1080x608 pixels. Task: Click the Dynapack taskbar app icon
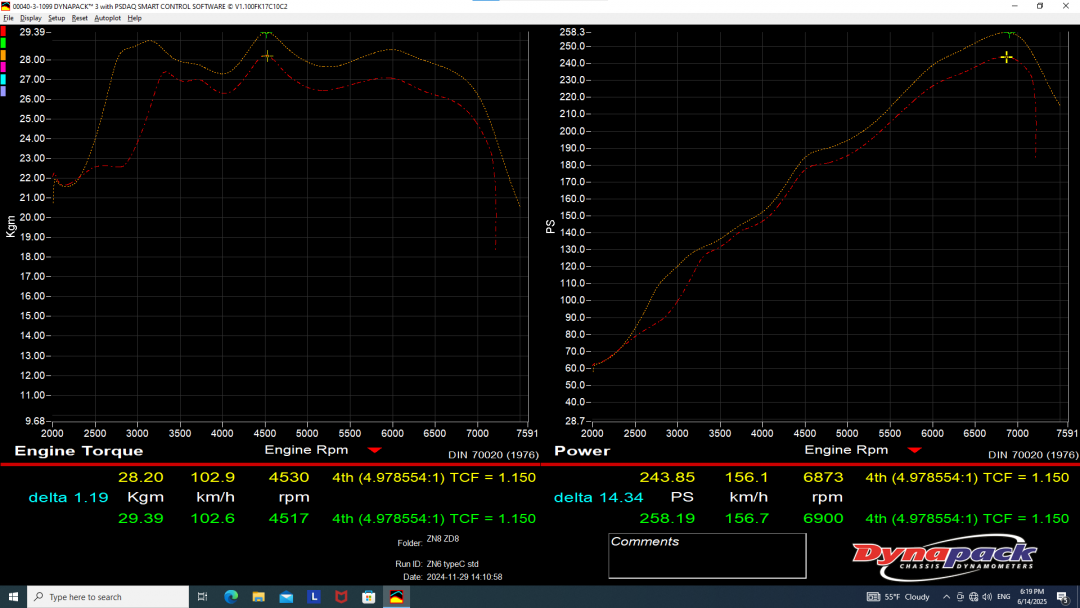click(396, 596)
